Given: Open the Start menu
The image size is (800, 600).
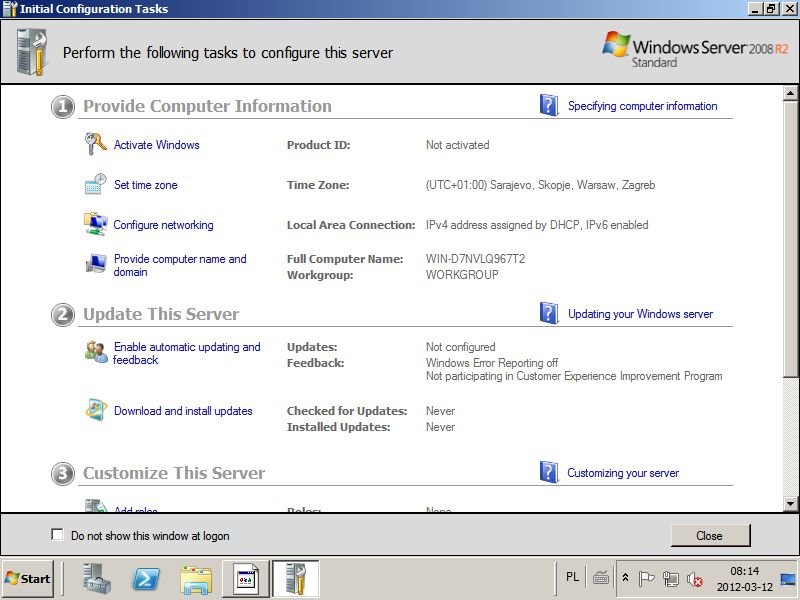Looking at the screenshot, I should [28, 579].
